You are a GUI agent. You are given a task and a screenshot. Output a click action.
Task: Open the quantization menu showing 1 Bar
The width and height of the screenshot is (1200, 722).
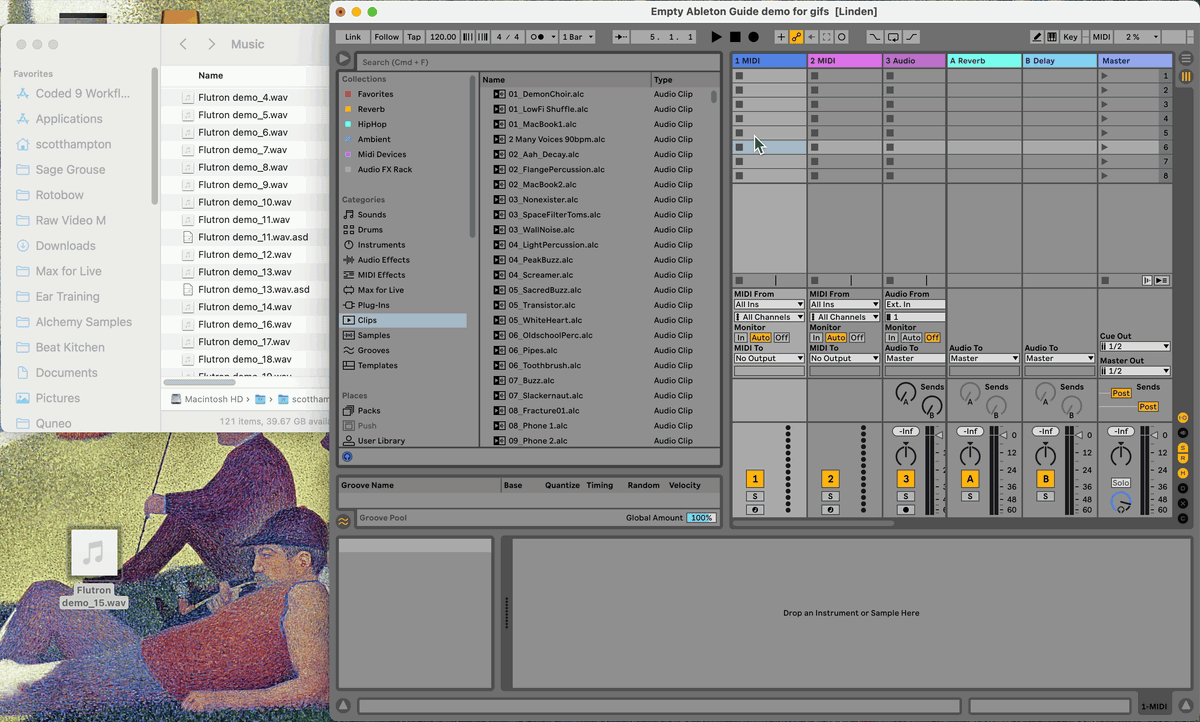577,37
